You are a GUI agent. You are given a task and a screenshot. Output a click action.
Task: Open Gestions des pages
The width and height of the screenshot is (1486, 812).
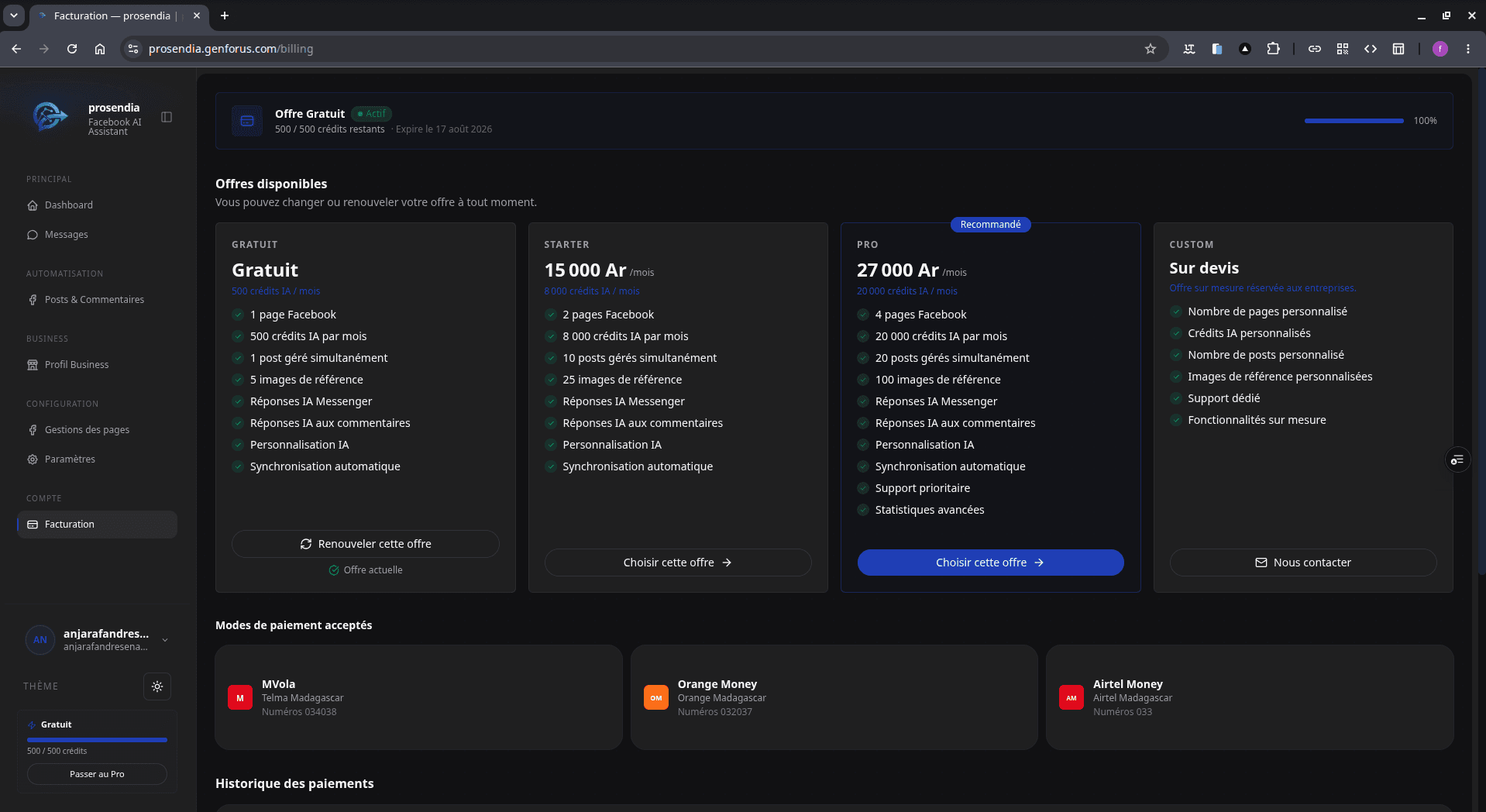click(x=97, y=430)
